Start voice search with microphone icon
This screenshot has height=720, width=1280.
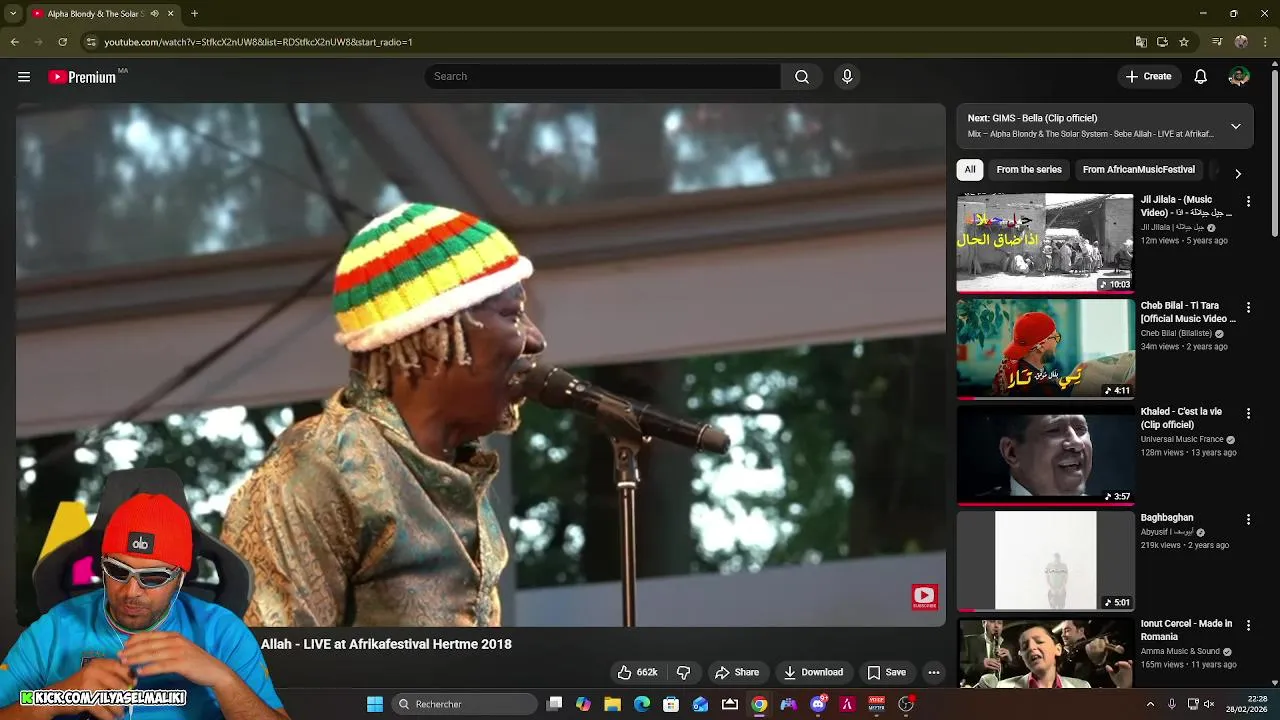point(847,77)
